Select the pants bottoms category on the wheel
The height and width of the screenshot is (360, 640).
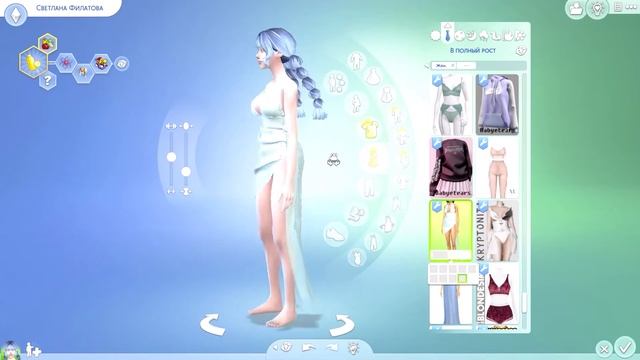[369, 187]
